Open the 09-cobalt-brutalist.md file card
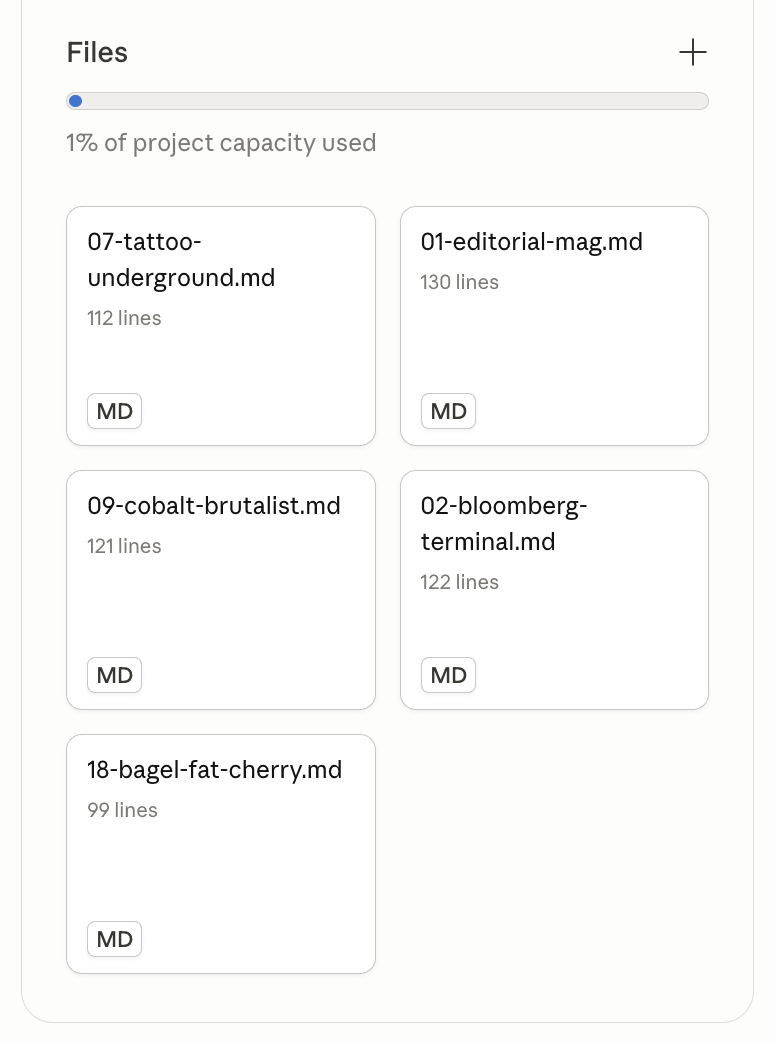This screenshot has width=776, height=1042. click(221, 590)
